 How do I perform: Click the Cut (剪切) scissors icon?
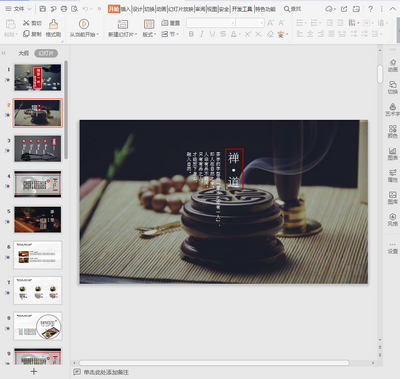point(26,23)
